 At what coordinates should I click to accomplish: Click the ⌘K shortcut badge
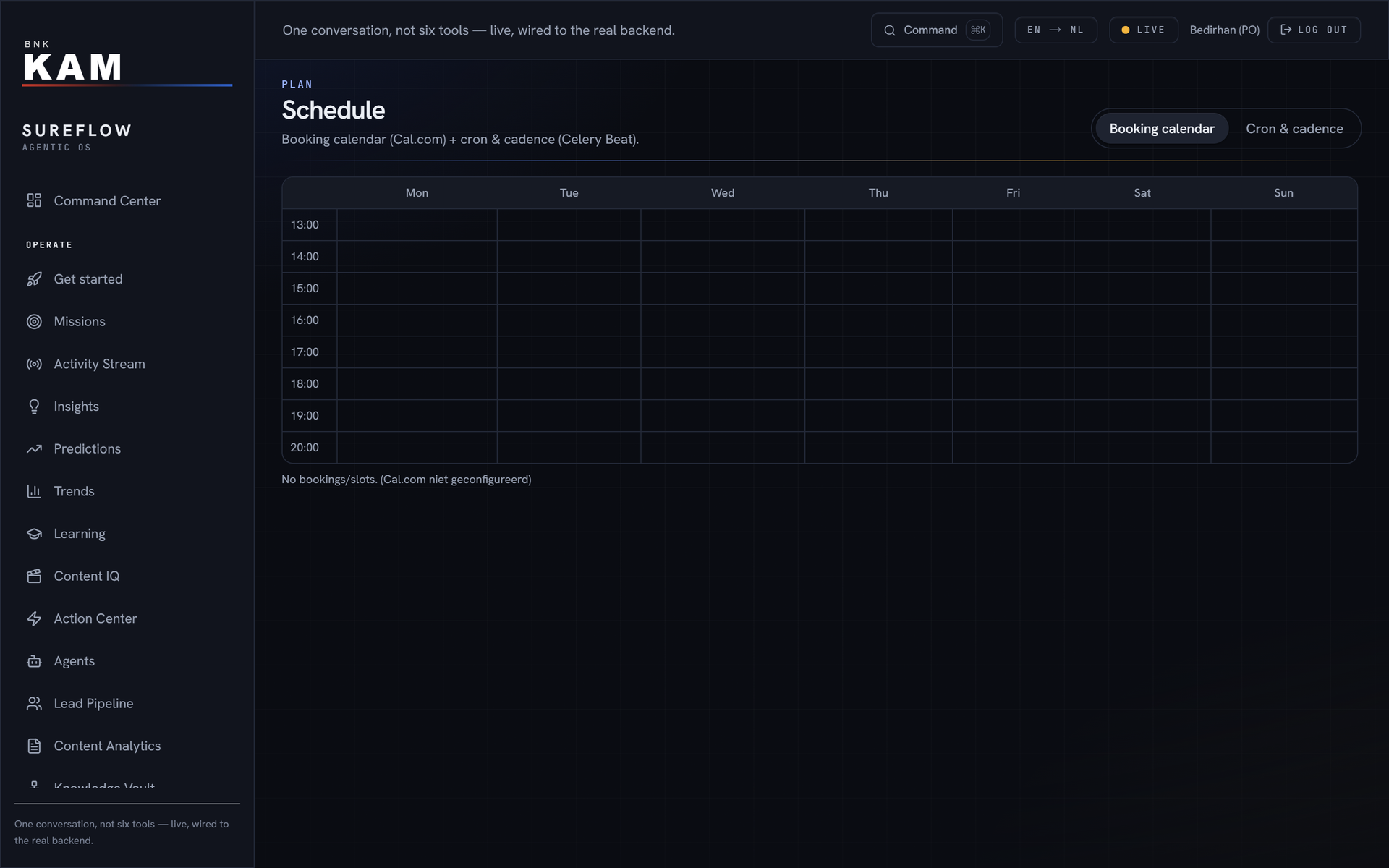[x=978, y=30]
